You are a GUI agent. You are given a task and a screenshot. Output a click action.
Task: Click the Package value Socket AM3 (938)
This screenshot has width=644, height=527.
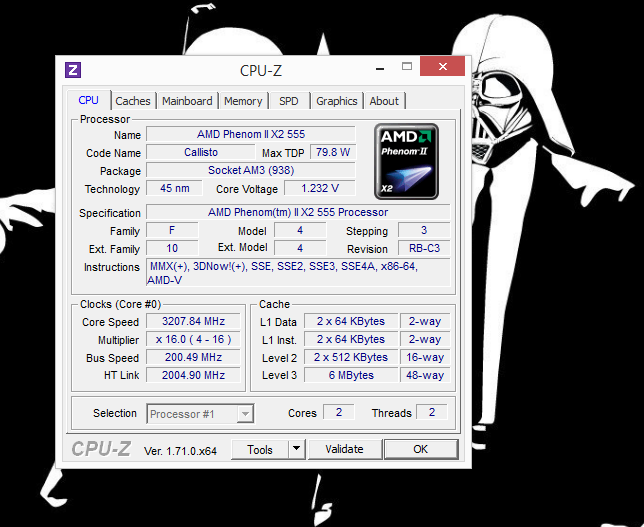tap(251, 170)
